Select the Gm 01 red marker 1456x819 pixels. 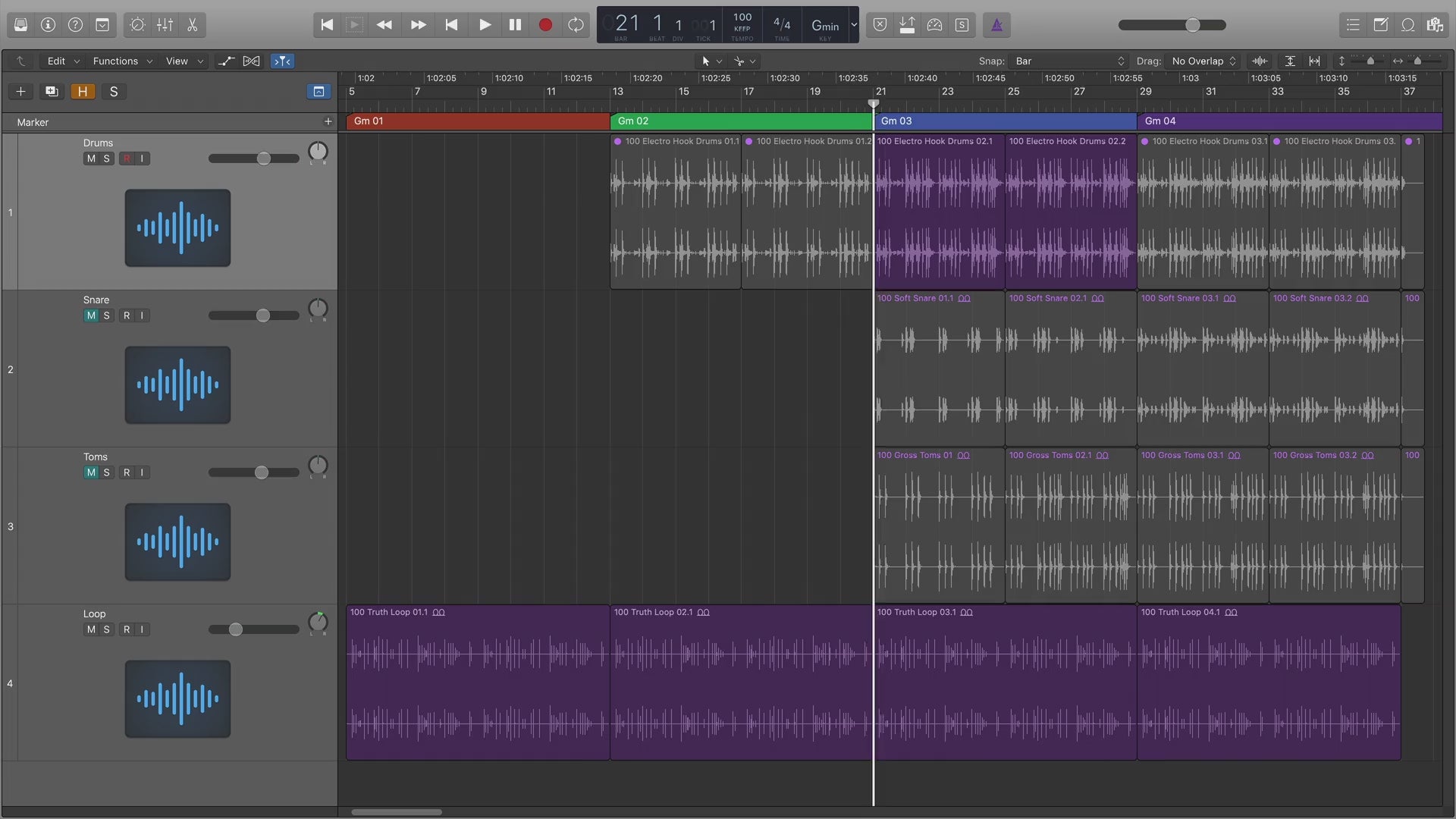[x=478, y=121]
